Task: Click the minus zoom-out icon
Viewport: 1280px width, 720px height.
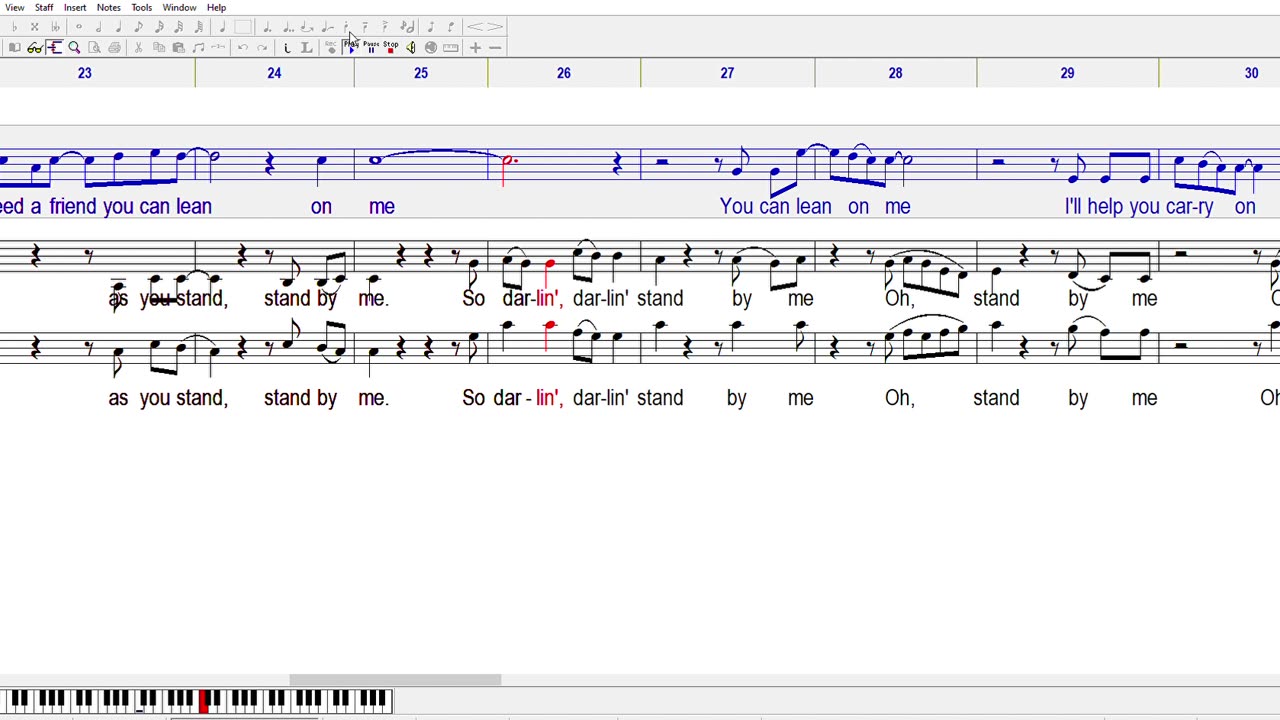Action: point(495,47)
